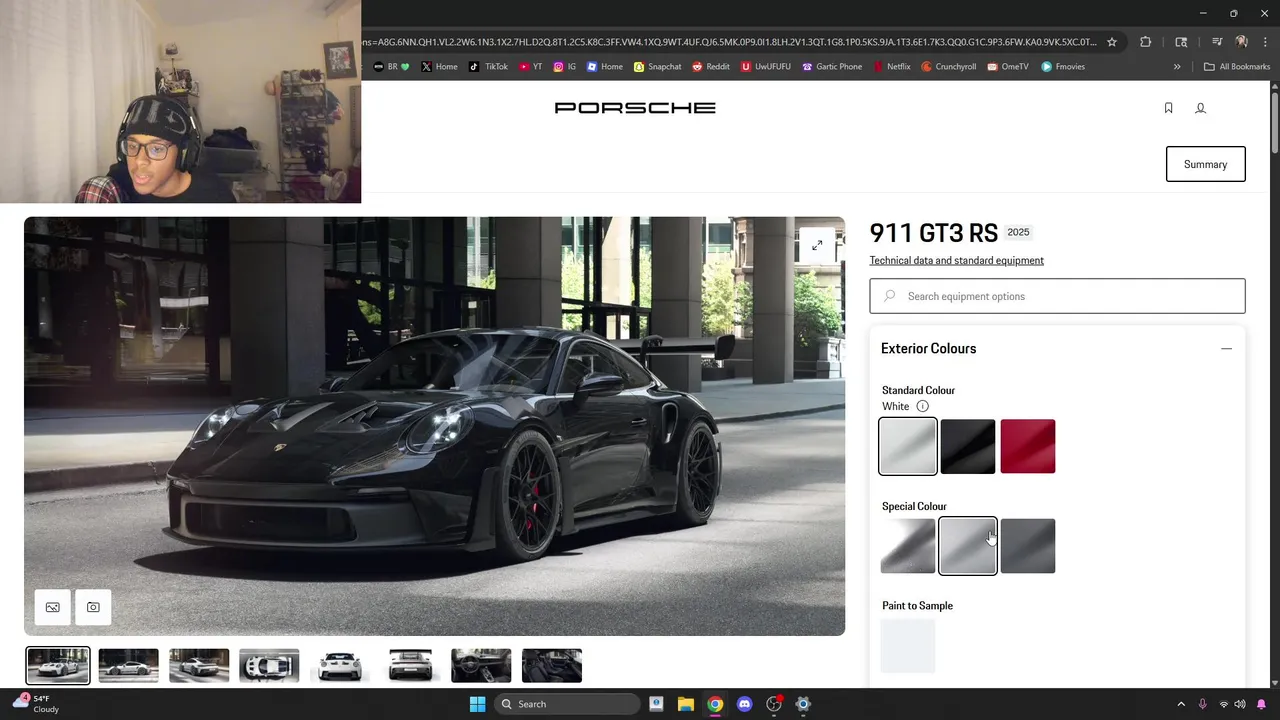Collapse the Exterior Colours section
The width and height of the screenshot is (1280, 720).
point(1226,349)
